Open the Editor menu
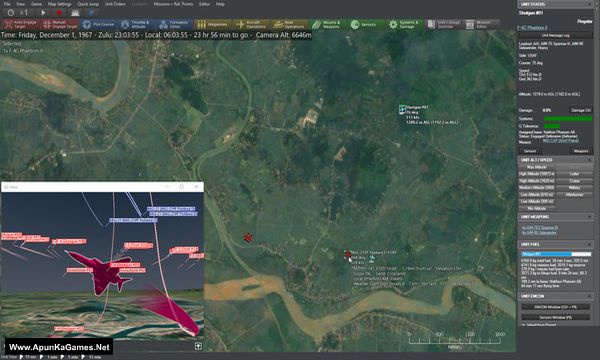The width and height of the screenshot is (600, 360). (x=204, y=4)
